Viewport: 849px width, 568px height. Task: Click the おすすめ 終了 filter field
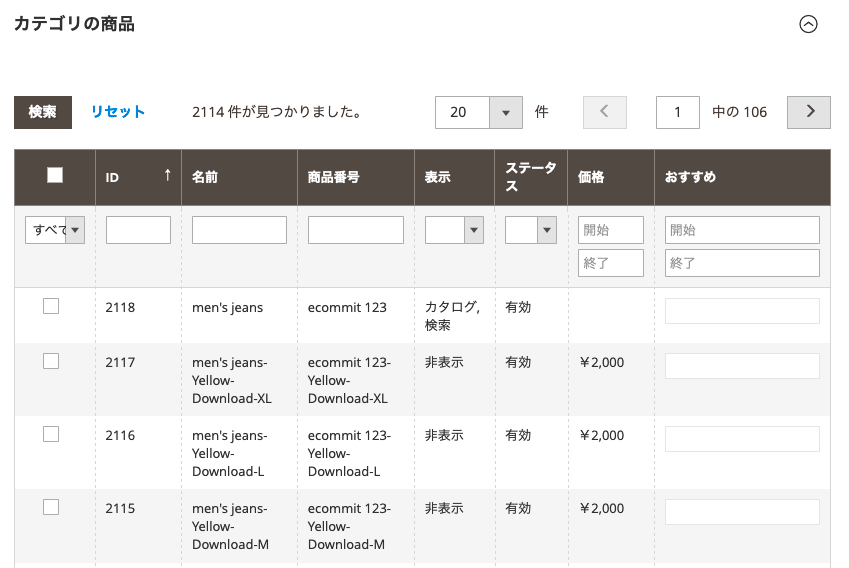[x=742, y=263]
